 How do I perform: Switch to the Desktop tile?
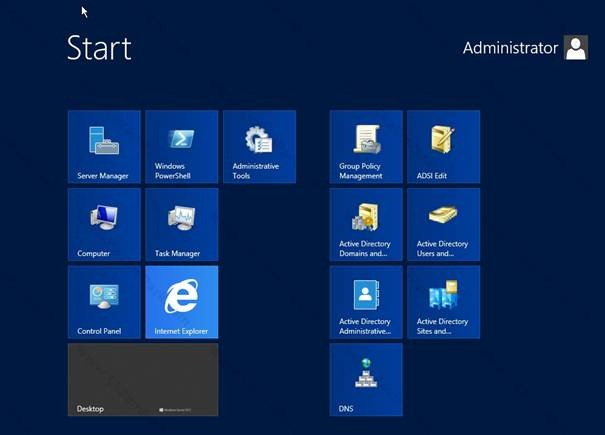[143, 380]
